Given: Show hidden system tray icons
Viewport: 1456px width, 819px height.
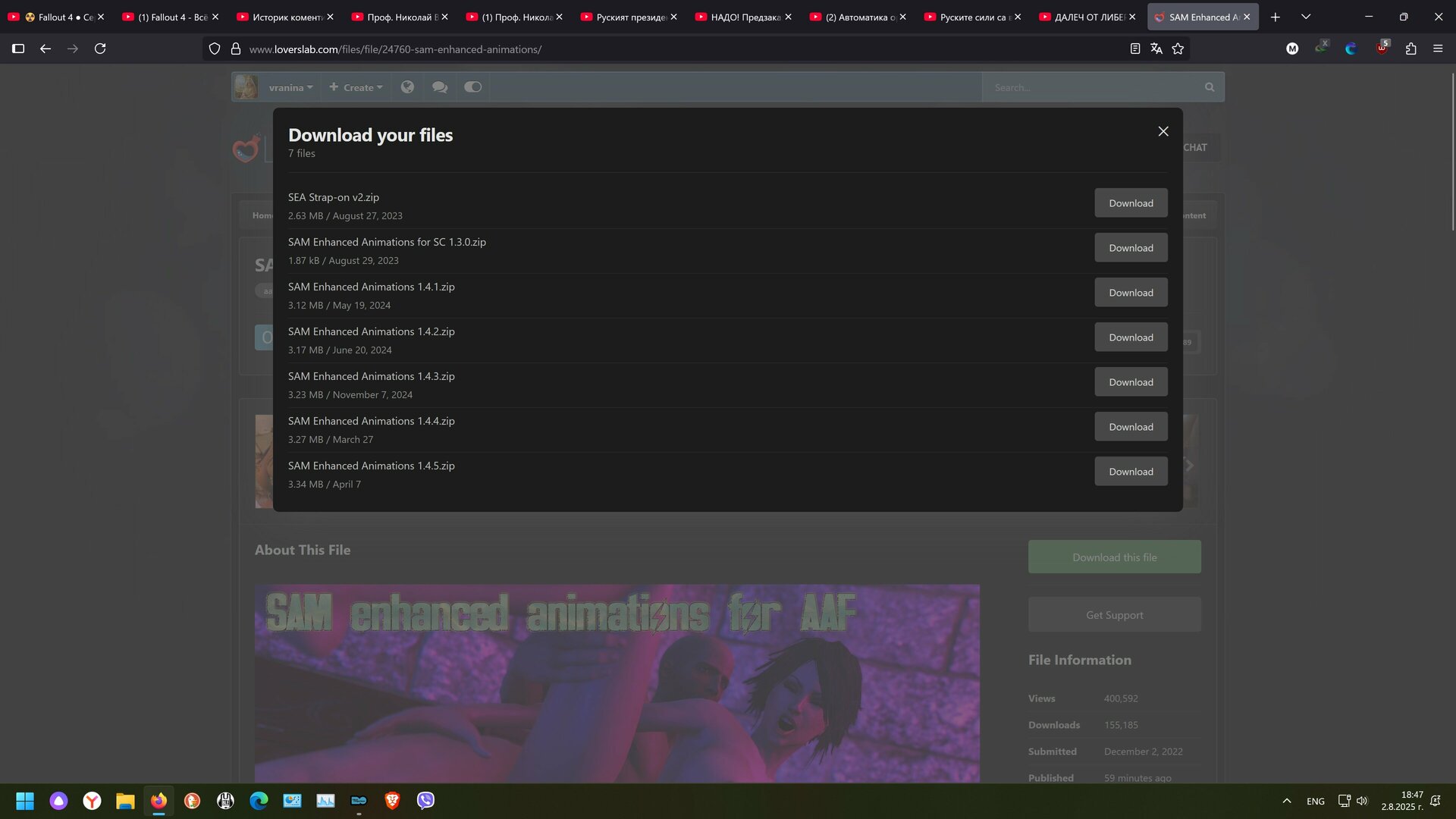Looking at the screenshot, I should [1287, 801].
